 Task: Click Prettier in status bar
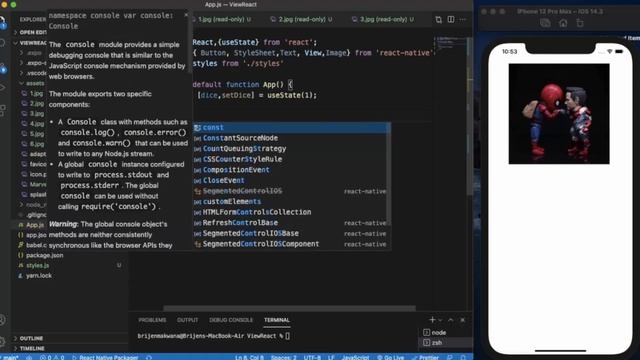click(425, 357)
